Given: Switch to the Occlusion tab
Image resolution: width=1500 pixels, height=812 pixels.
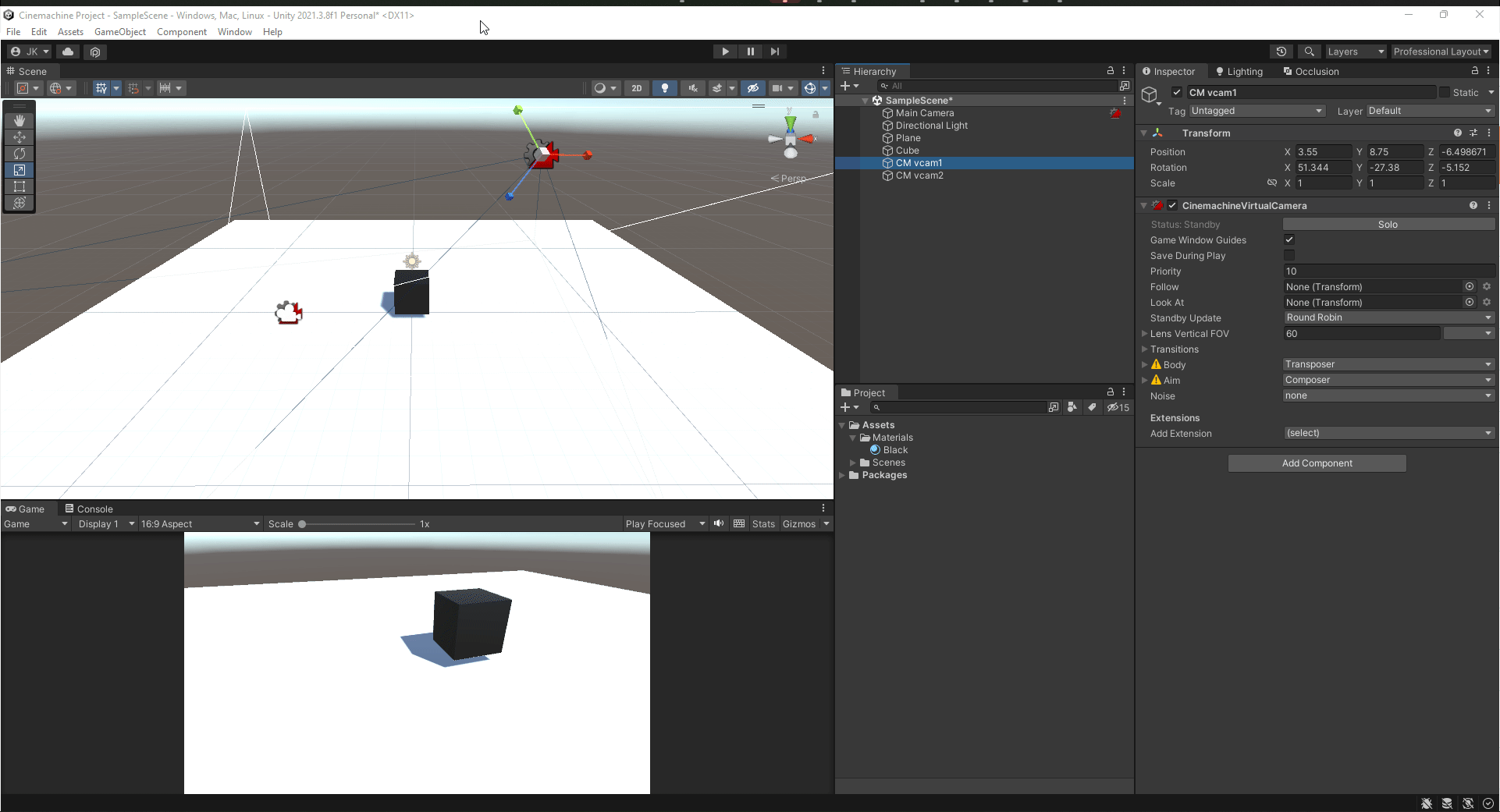Looking at the screenshot, I should (1311, 71).
